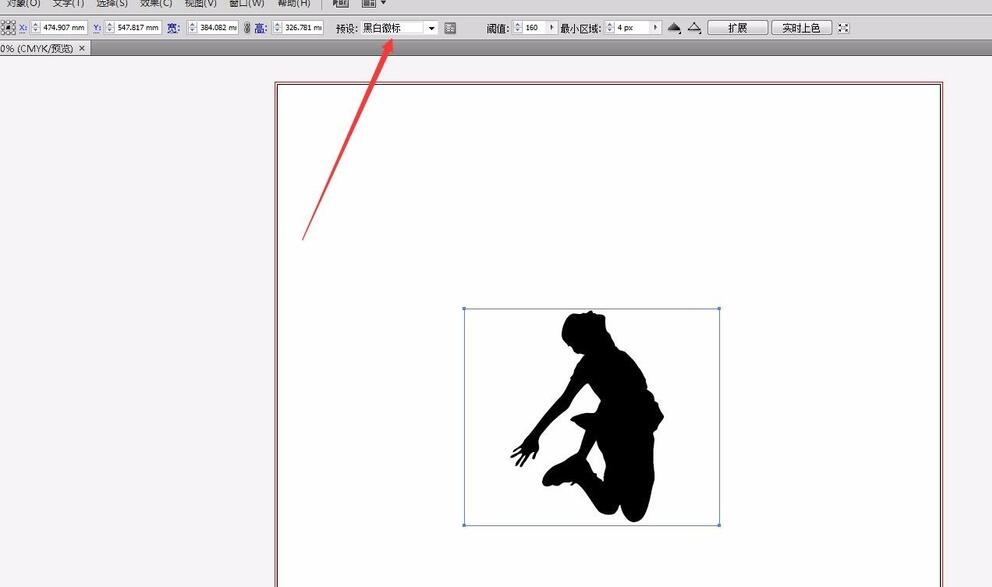
Task: Click the X value field 474.907 mm
Action: click(x=64, y=28)
